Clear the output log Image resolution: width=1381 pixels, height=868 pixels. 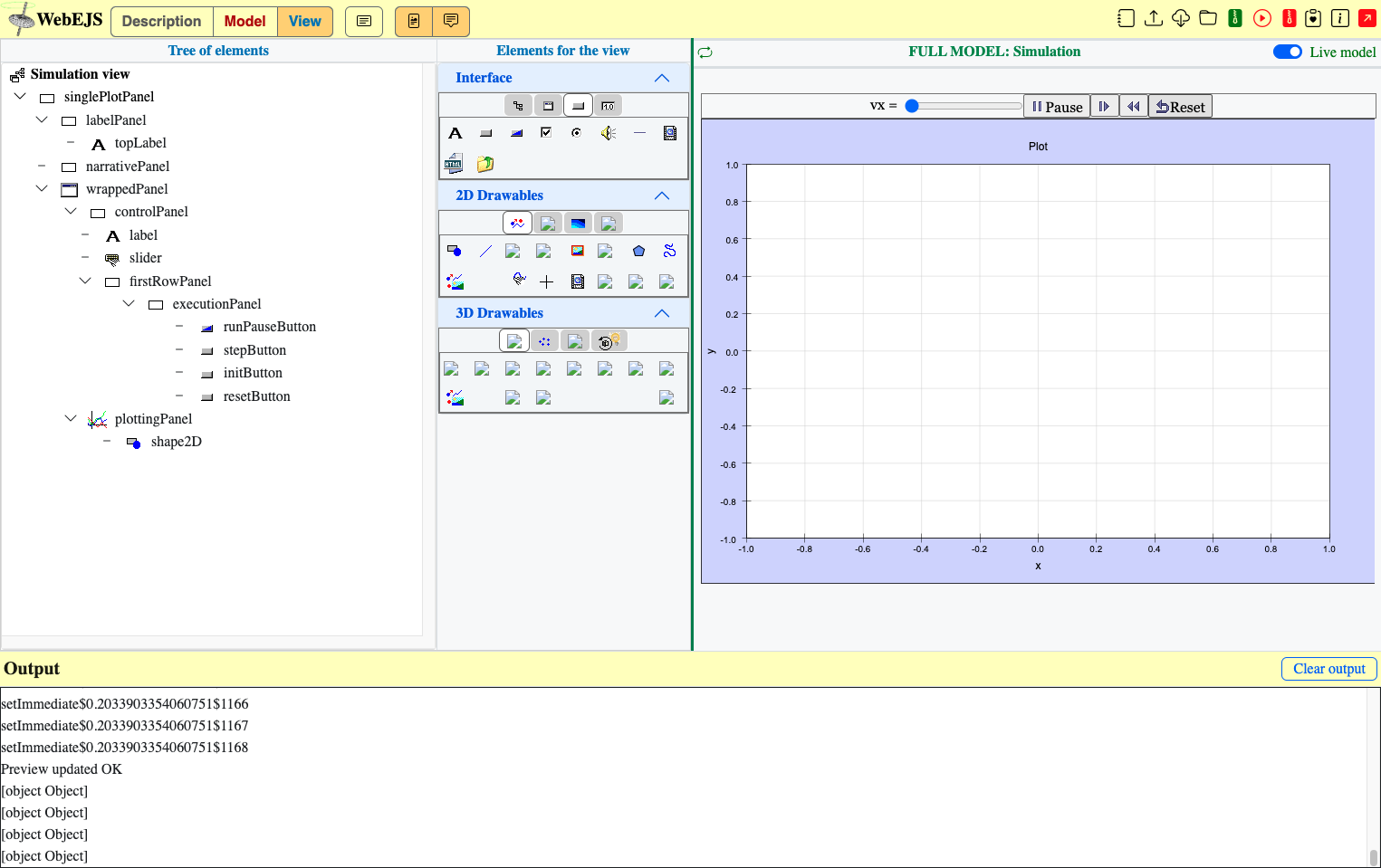tap(1329, 669)
